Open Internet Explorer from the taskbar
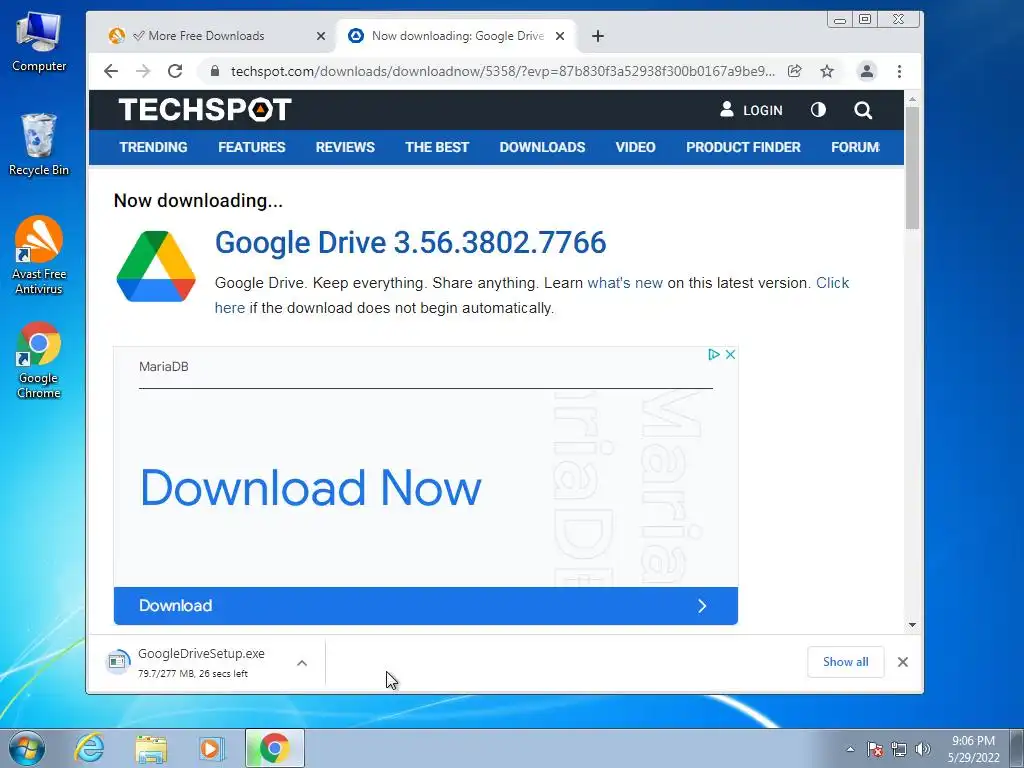This screenshot has height=768, width=1024. [89, 748]
